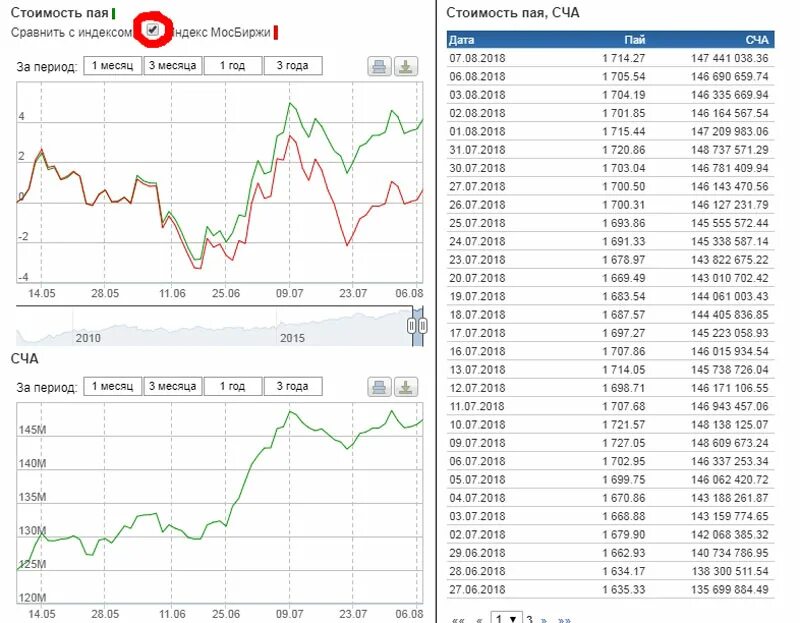Image resolution: width=800 pixels, height=623 pixels.
Task: Click the 'Пай' column header
Action: (635, 40)
